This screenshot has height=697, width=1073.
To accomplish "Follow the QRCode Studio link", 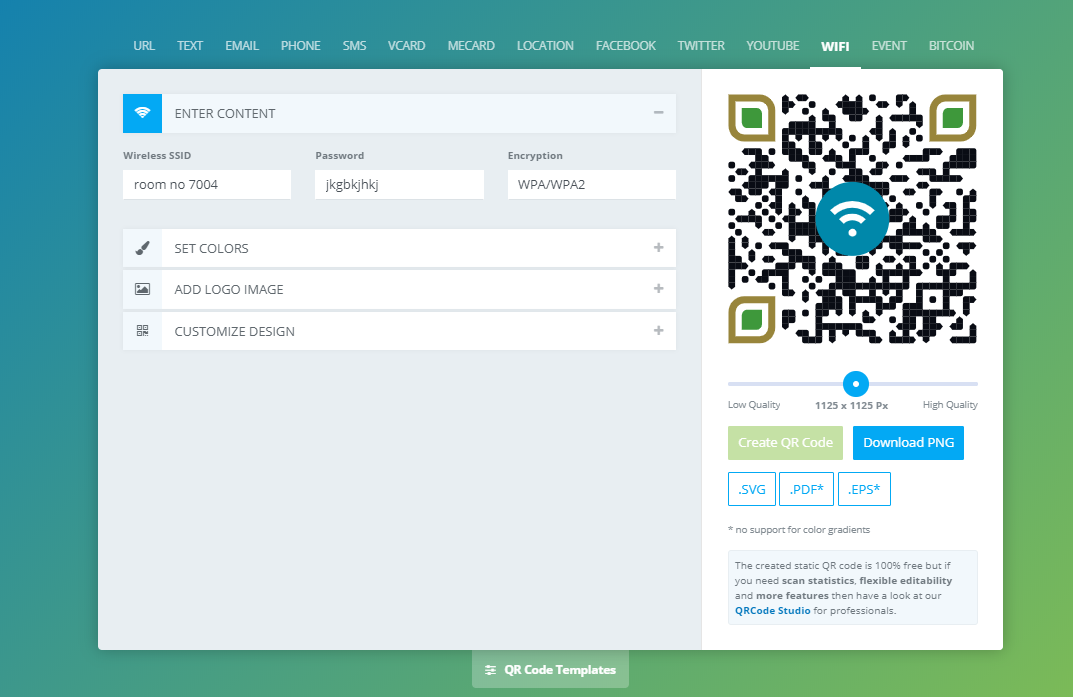I will pos(773,610).
